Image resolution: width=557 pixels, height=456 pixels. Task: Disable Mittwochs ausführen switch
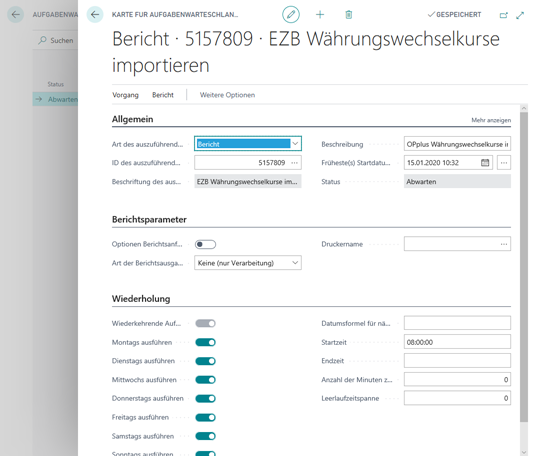[205, 380]
